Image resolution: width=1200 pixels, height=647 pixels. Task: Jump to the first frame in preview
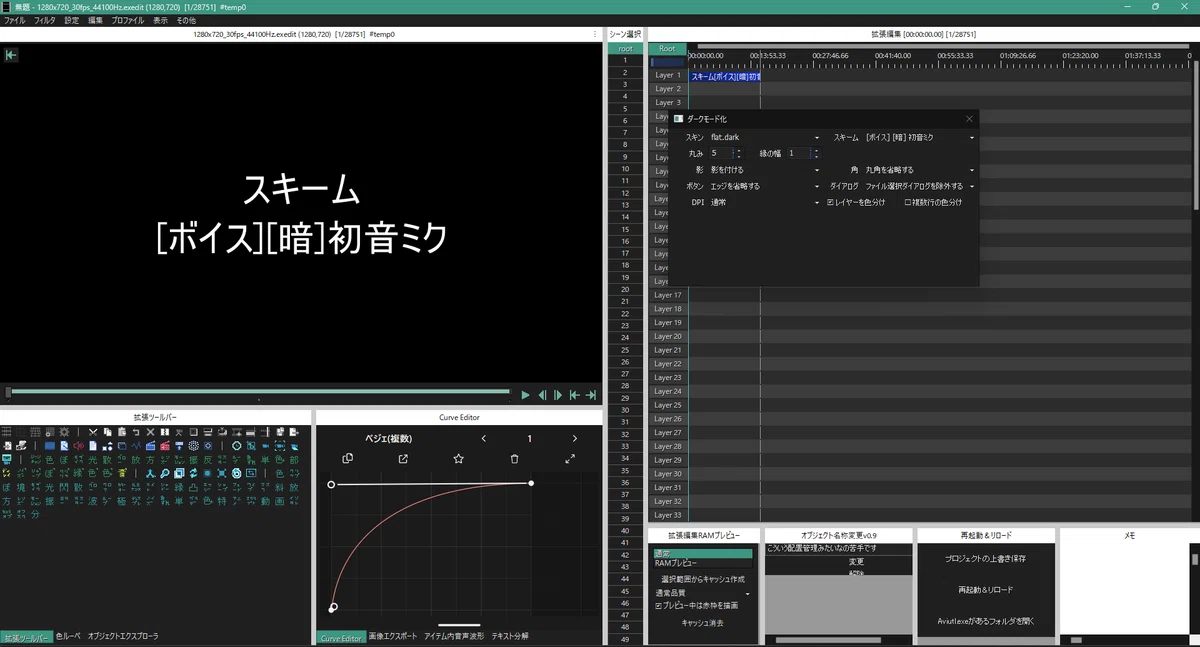pyautogui.click(x=574, y=395)
